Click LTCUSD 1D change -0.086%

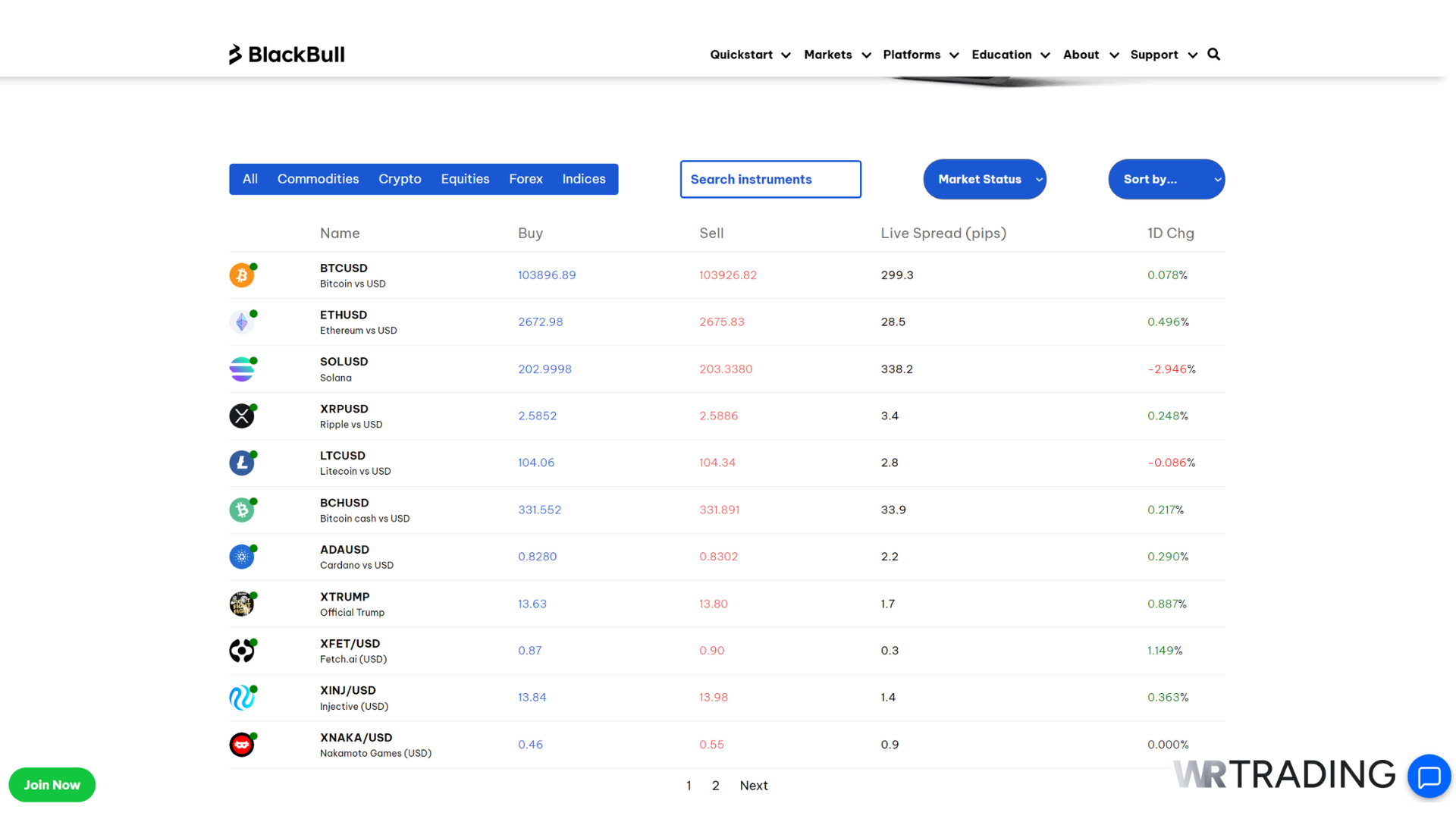[1172, 463]
